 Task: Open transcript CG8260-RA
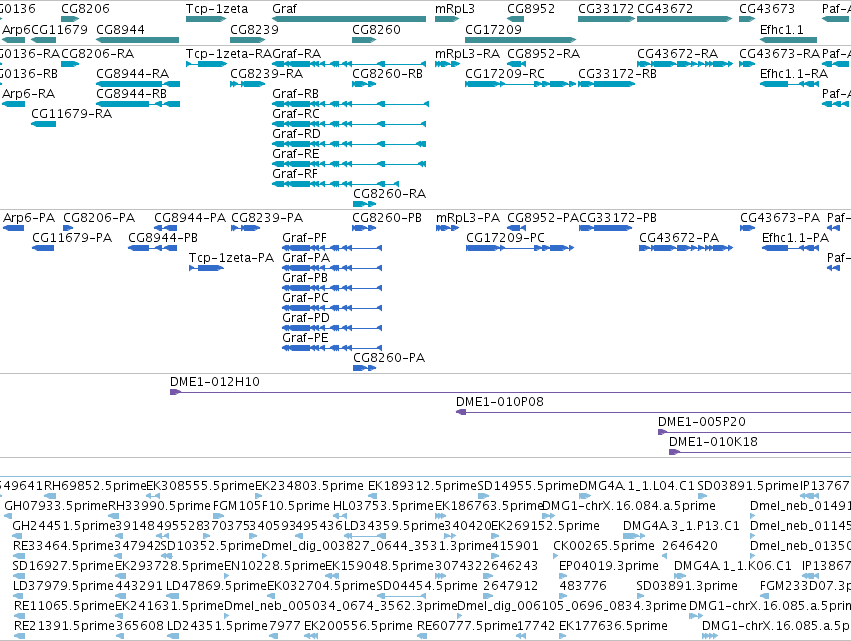click(365, 204)
